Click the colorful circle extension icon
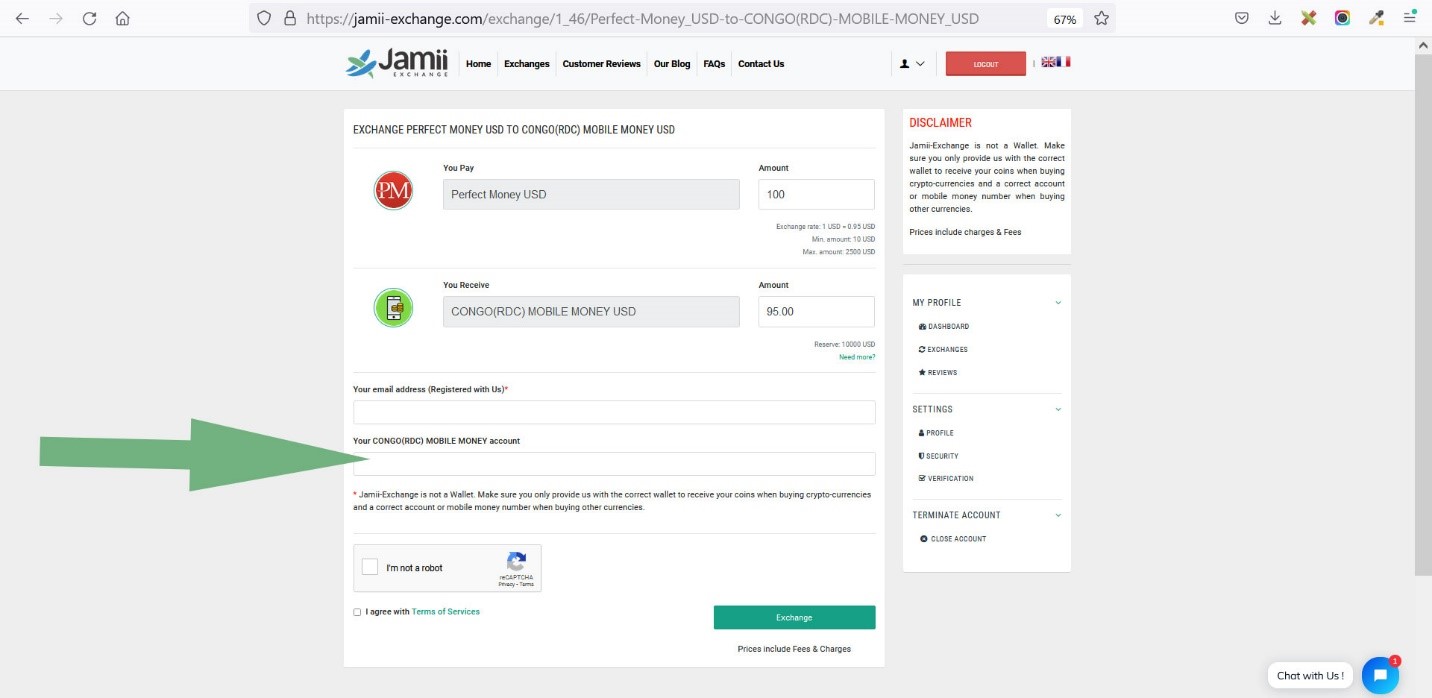The width and height of the screenshot is (1432, 698). pos(1342,18)
